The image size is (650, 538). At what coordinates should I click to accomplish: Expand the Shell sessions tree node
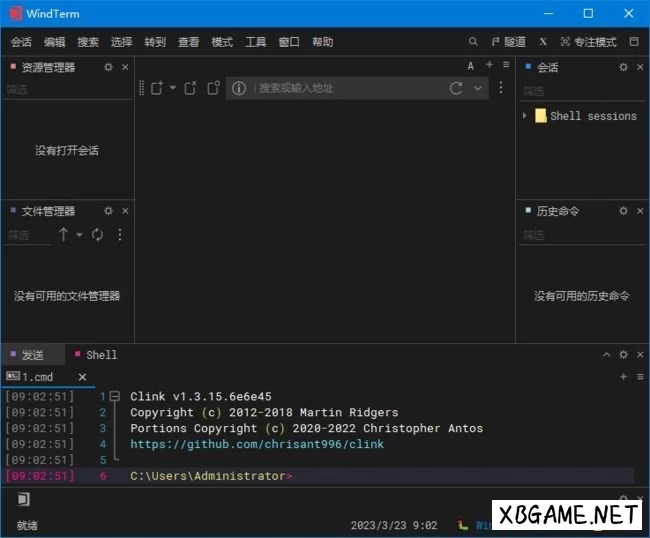pos(525,116)
